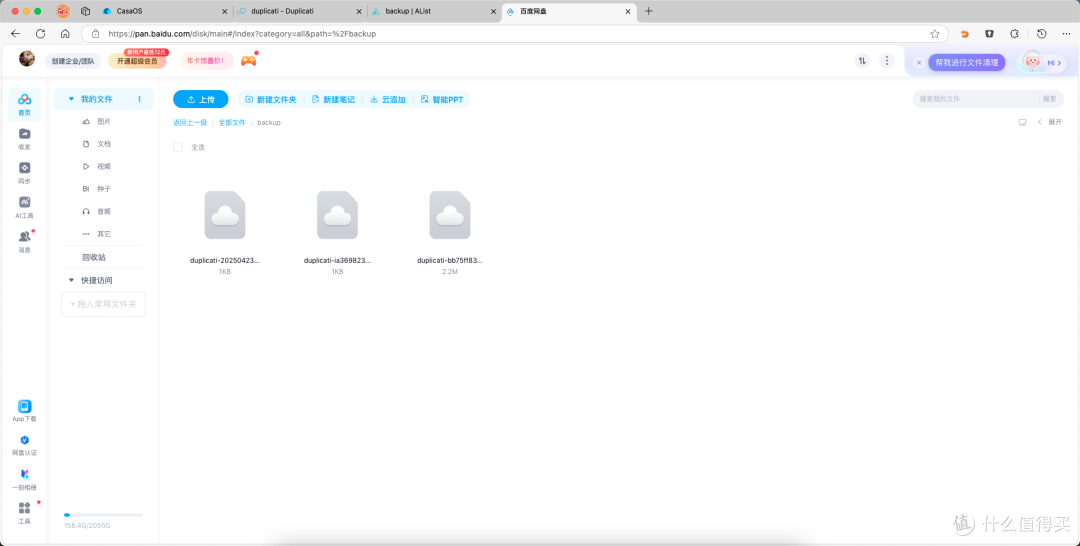Switch the file view mode icon
The height and width of the screenshot is (546, 1080).
(x=1022, y=122)
